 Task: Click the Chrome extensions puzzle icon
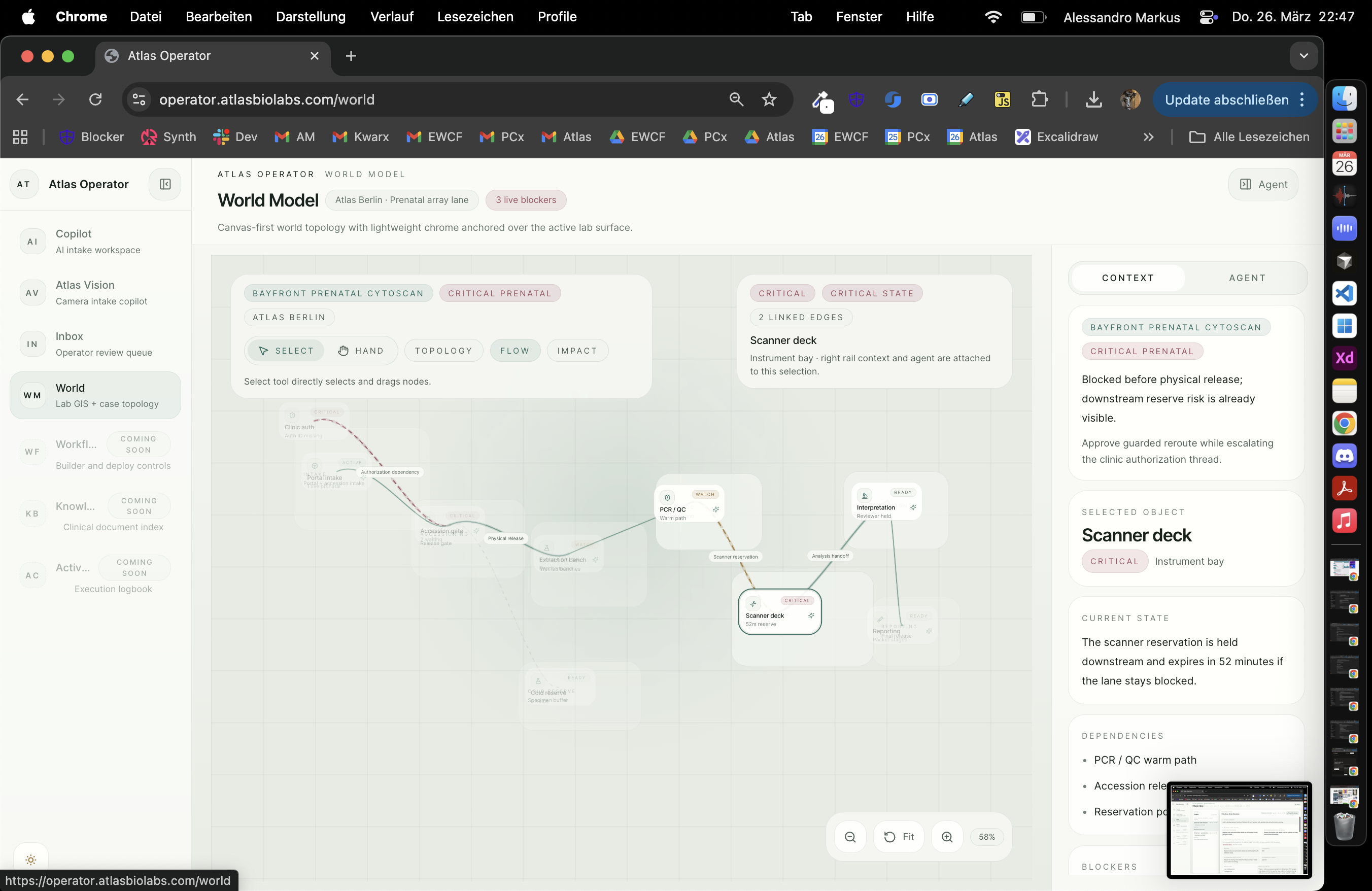[x=1039, y=99]
